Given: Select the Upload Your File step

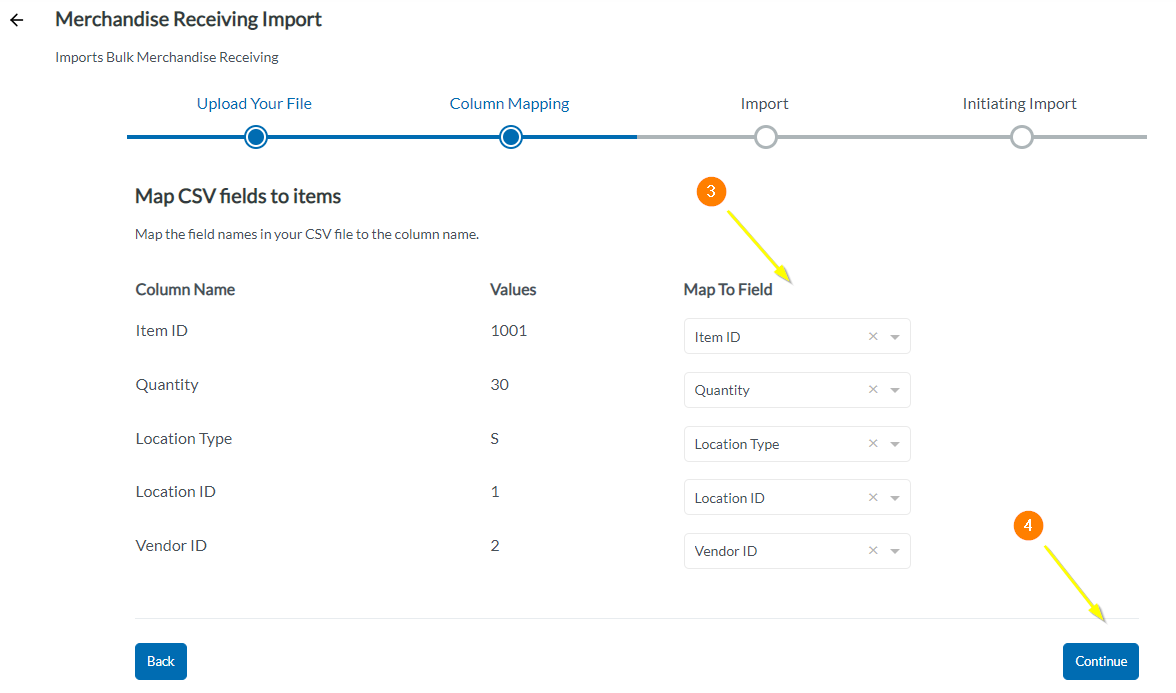Looking at the screenshot, I should 254,104.
